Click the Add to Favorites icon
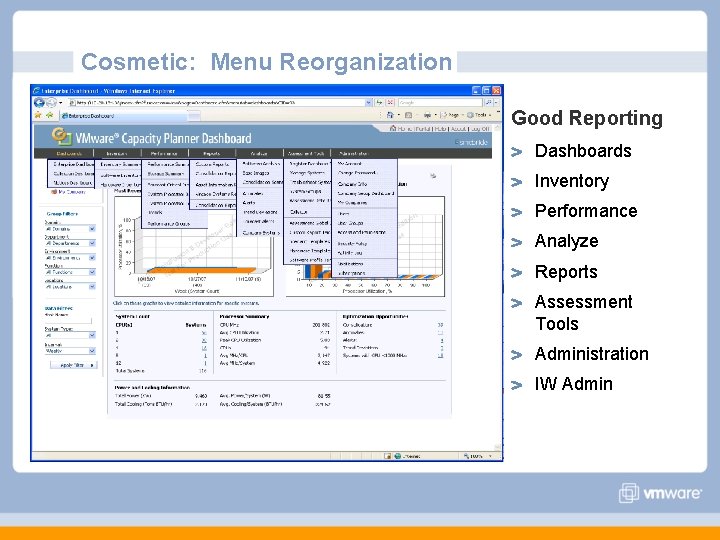The image size is (720, 540). (x=49, y=115)
